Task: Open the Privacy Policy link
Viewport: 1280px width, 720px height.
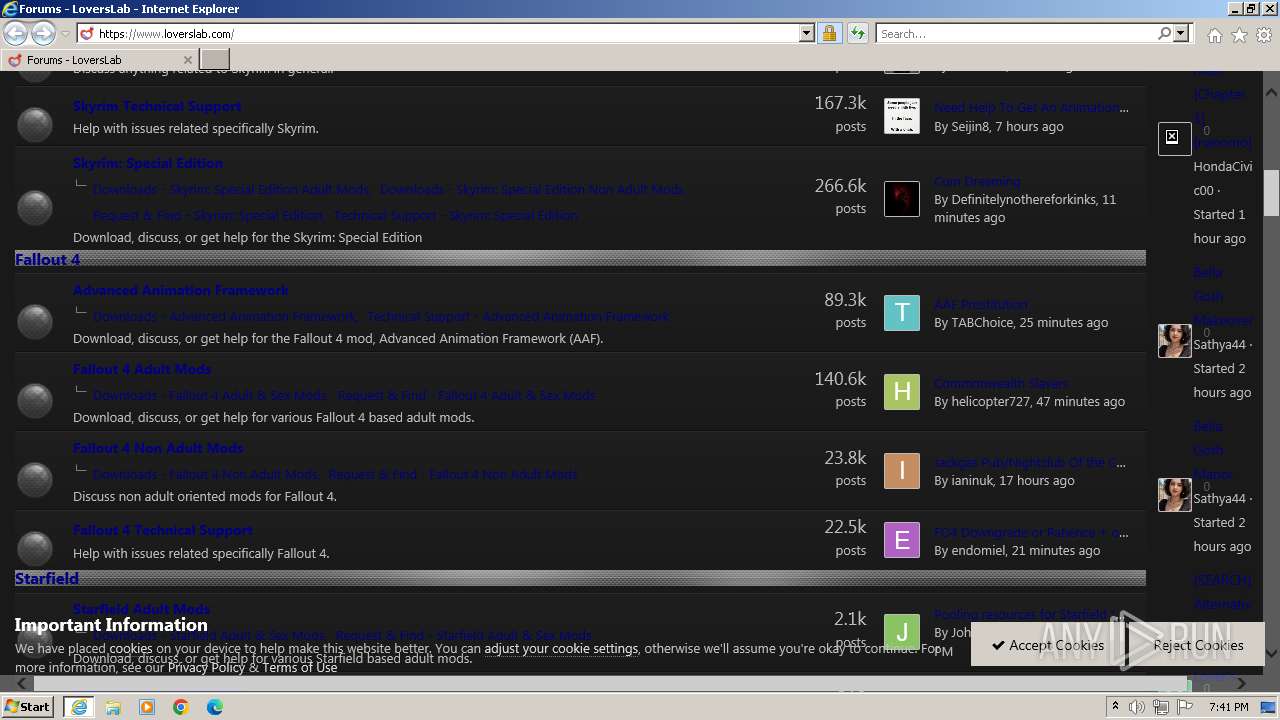Action: coord(207,667)
